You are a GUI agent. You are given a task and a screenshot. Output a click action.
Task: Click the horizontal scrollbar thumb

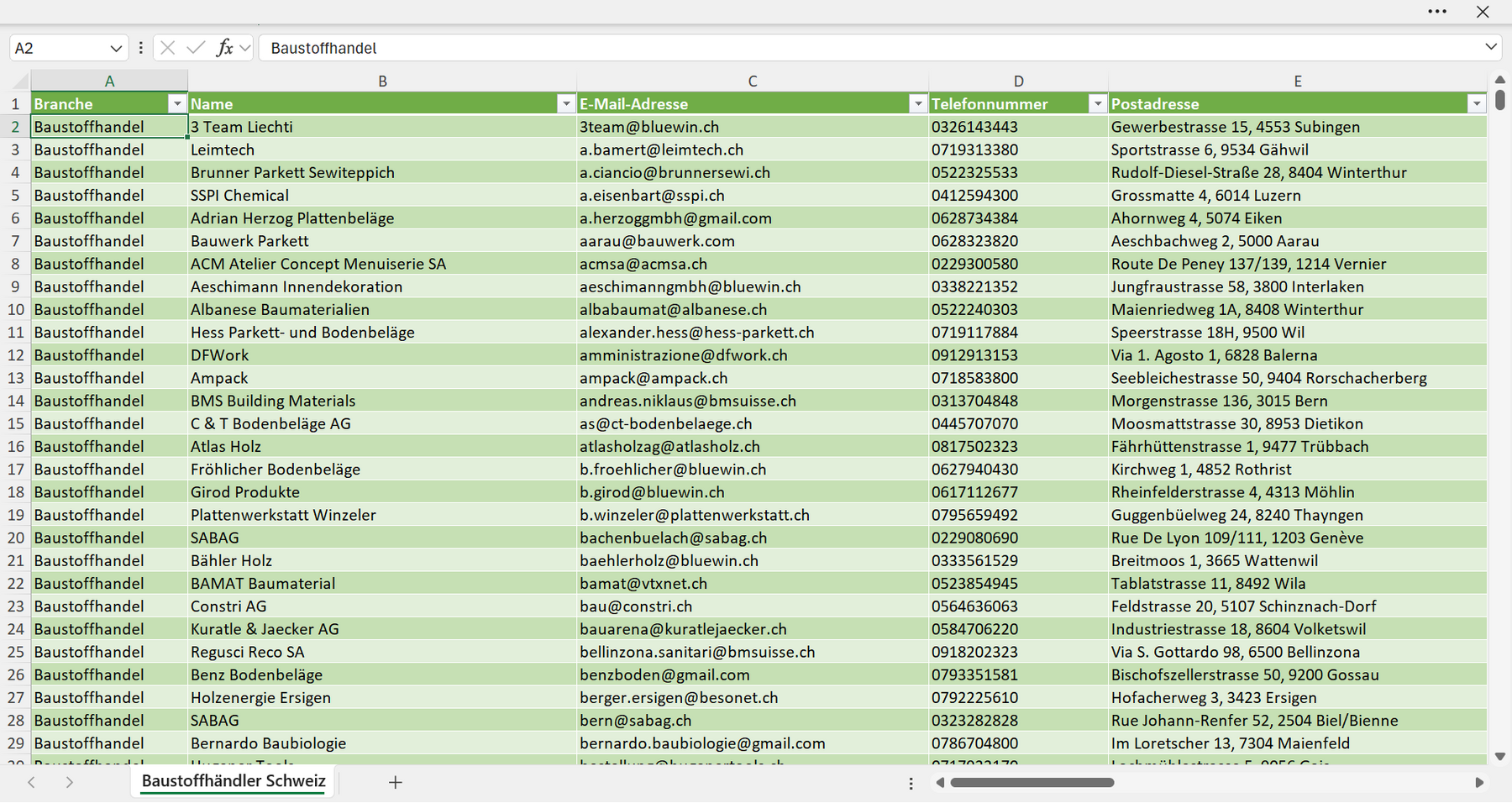coord(1032,783)
